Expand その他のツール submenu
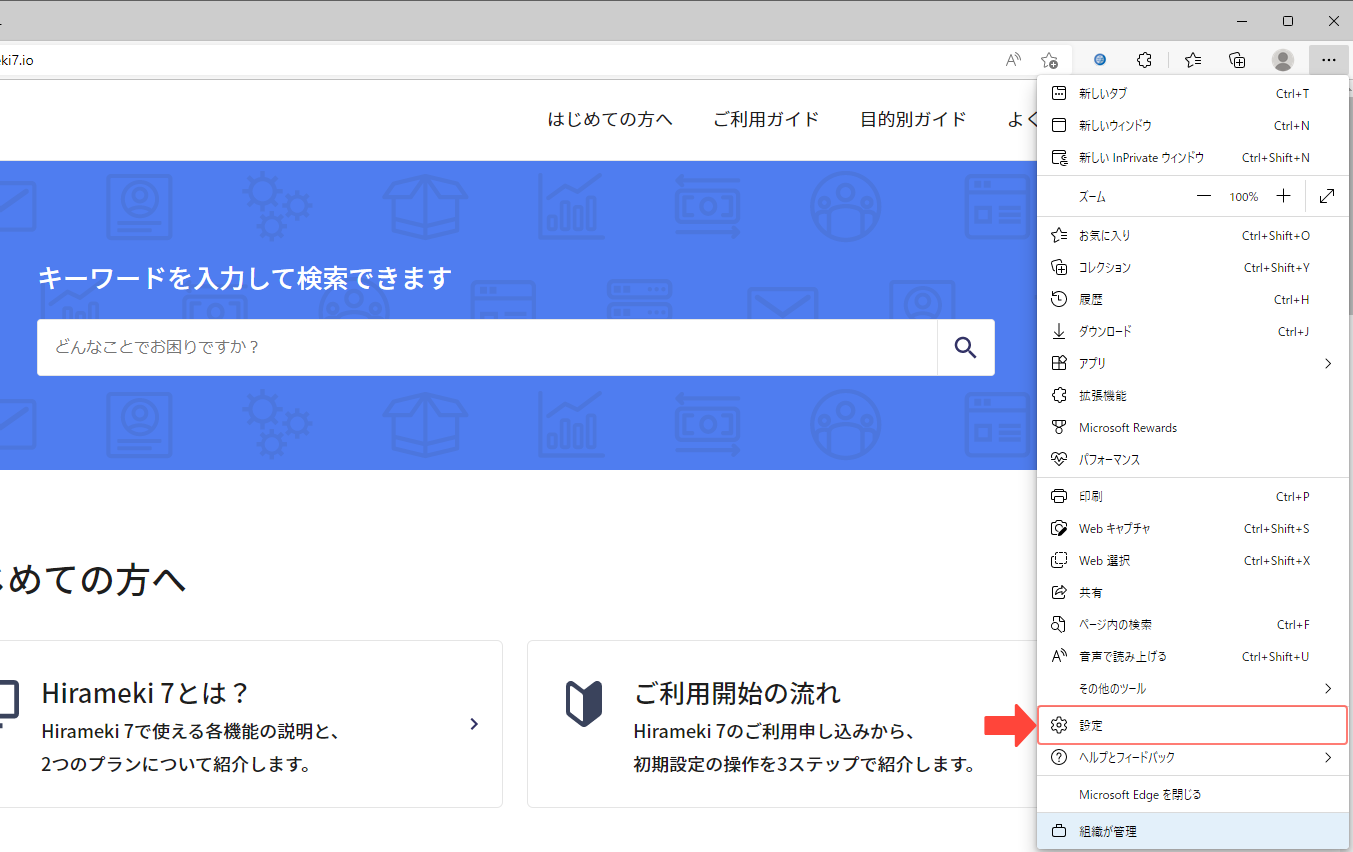The width and height of the screenshot is (1353, 852). [1193, 689]
